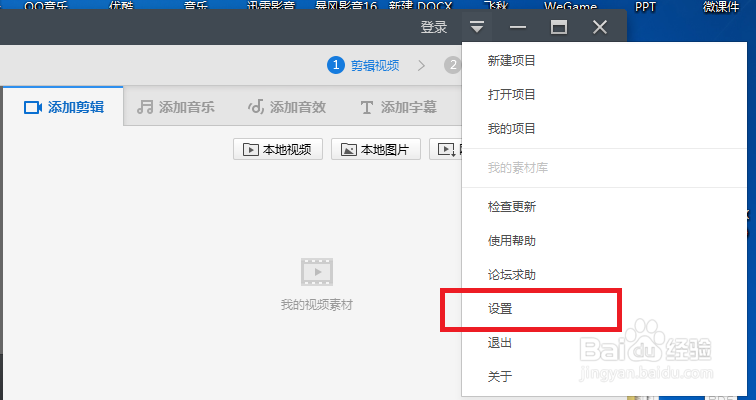Screen dimensions: 756x400
Task: Switch to the 添加字幕 tab
Action: (398, 107)
